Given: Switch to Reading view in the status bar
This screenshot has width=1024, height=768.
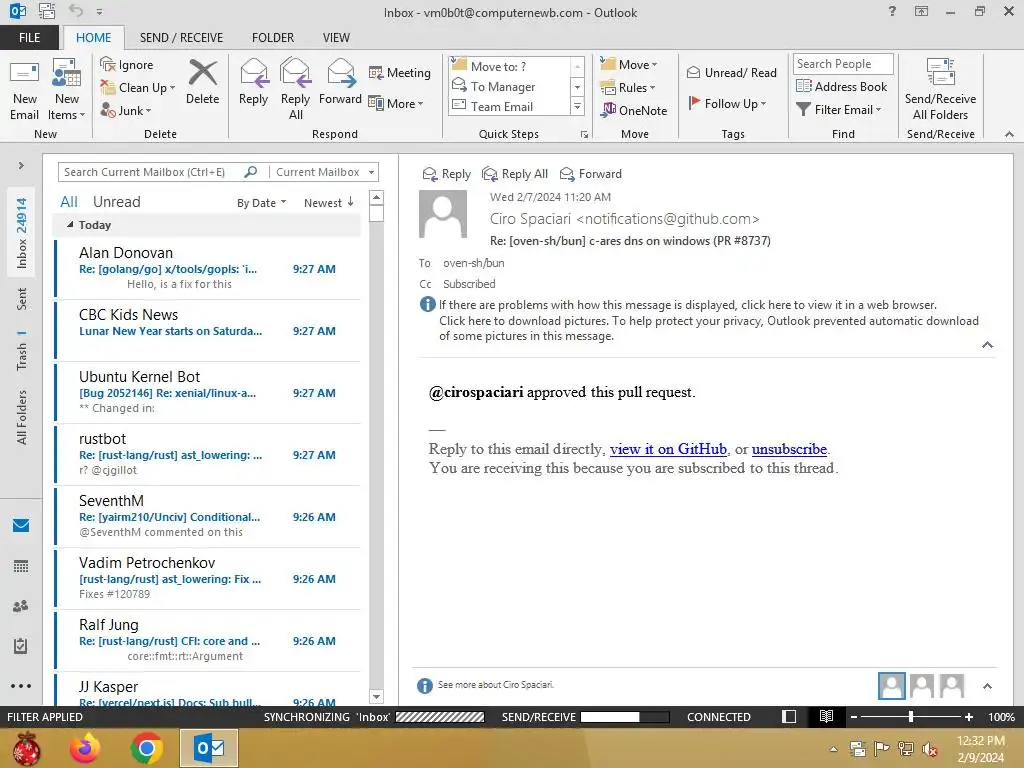Looking at the screenshot, I should (826, 716).
